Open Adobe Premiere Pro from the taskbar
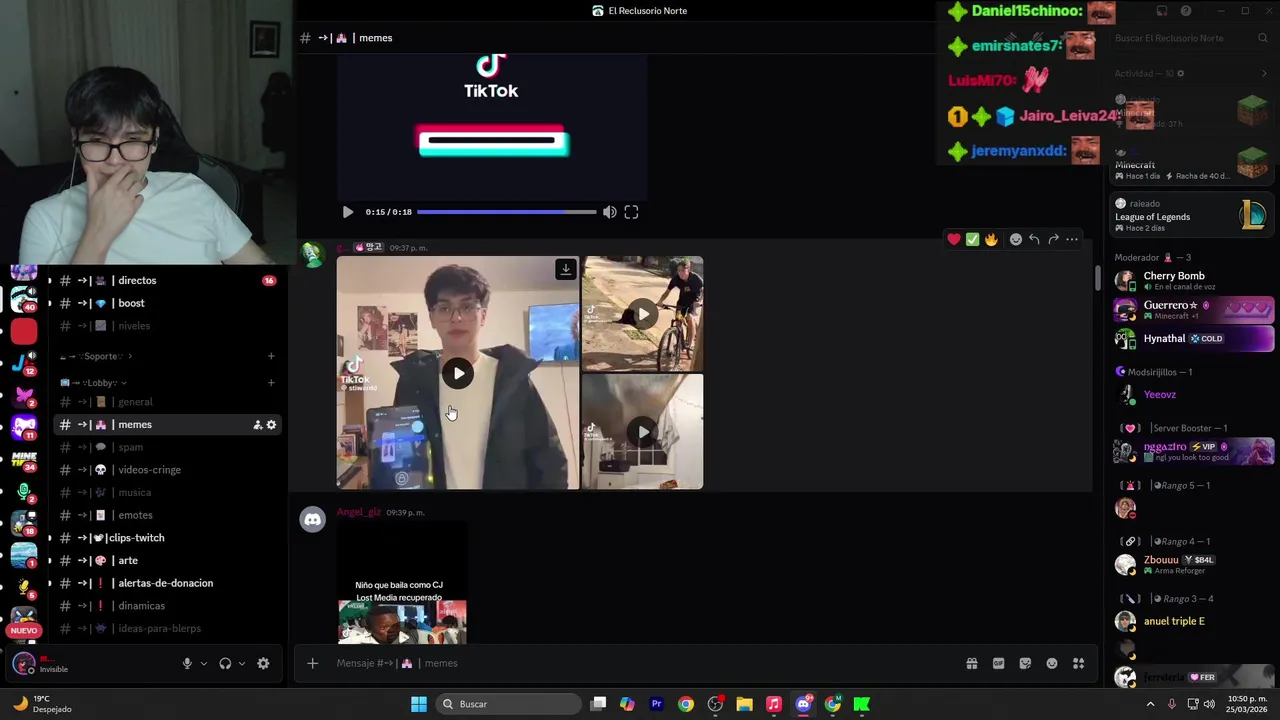The image size is (1280, 720). click(656, 704)
